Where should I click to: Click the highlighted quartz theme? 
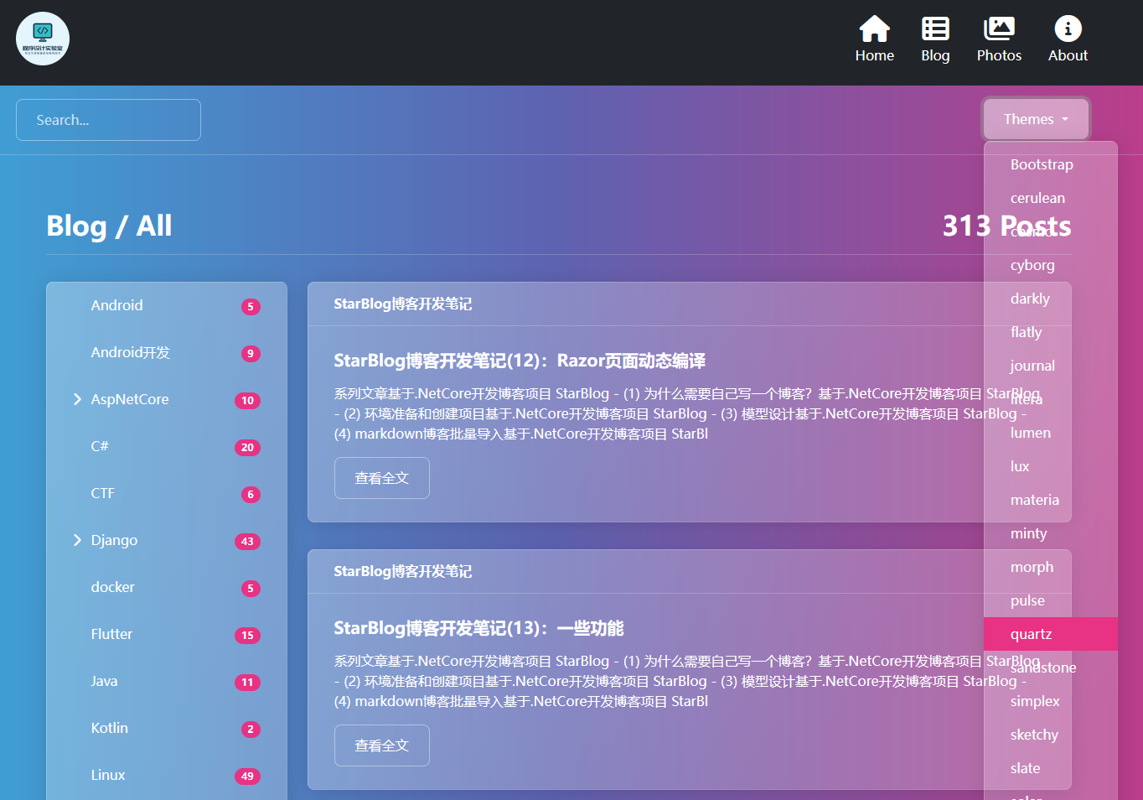(x=1050, y=634)
